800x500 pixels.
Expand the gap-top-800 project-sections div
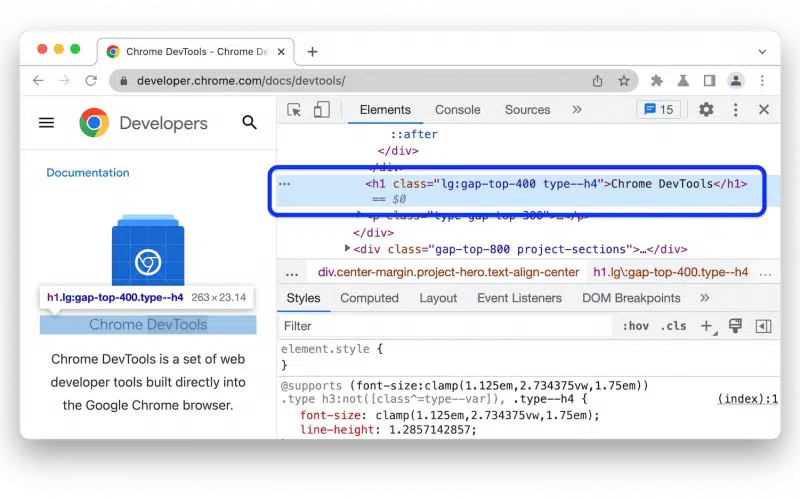tap(348, 249)
